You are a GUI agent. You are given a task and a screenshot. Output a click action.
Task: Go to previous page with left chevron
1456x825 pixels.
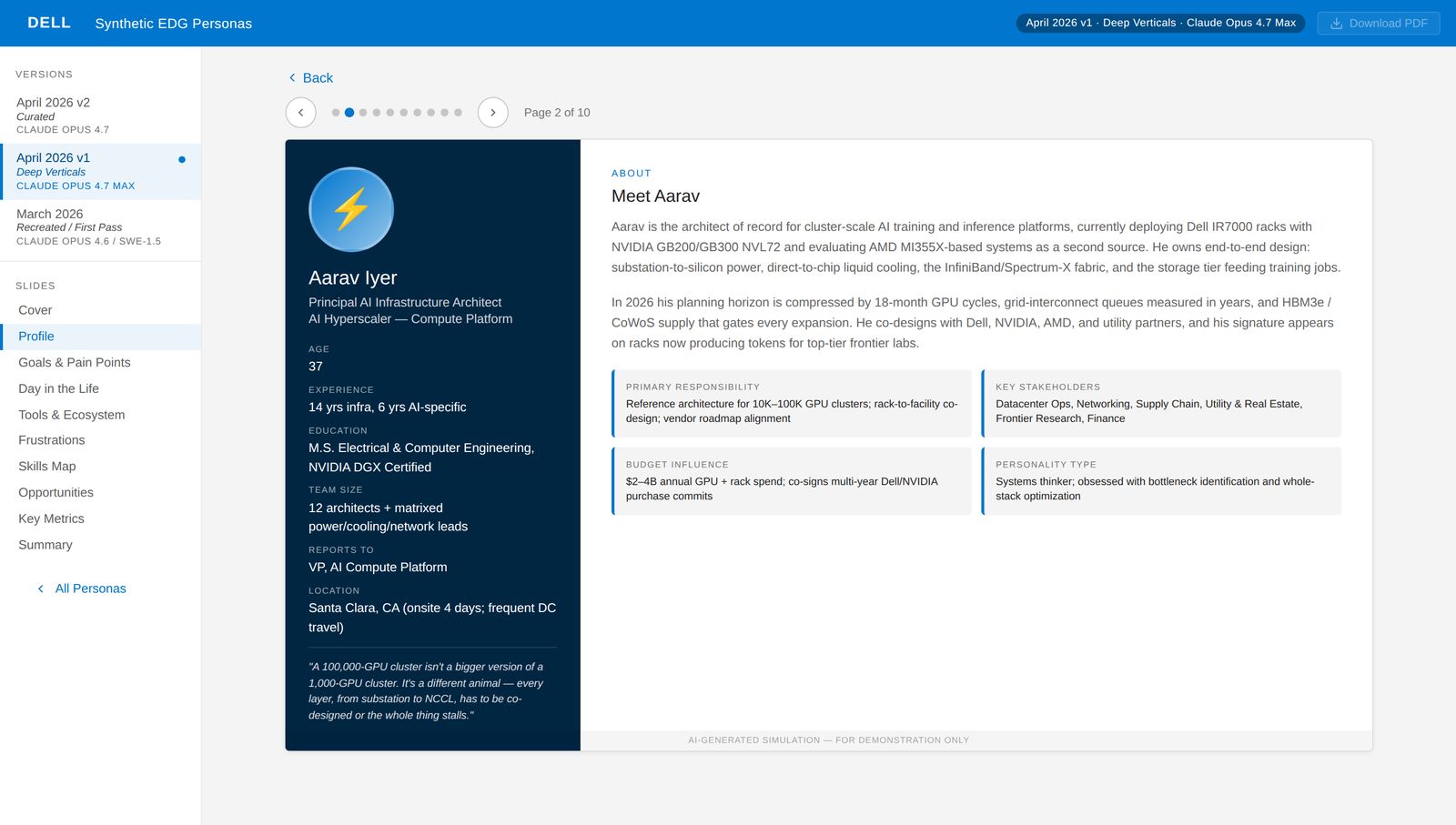[301, 113]
